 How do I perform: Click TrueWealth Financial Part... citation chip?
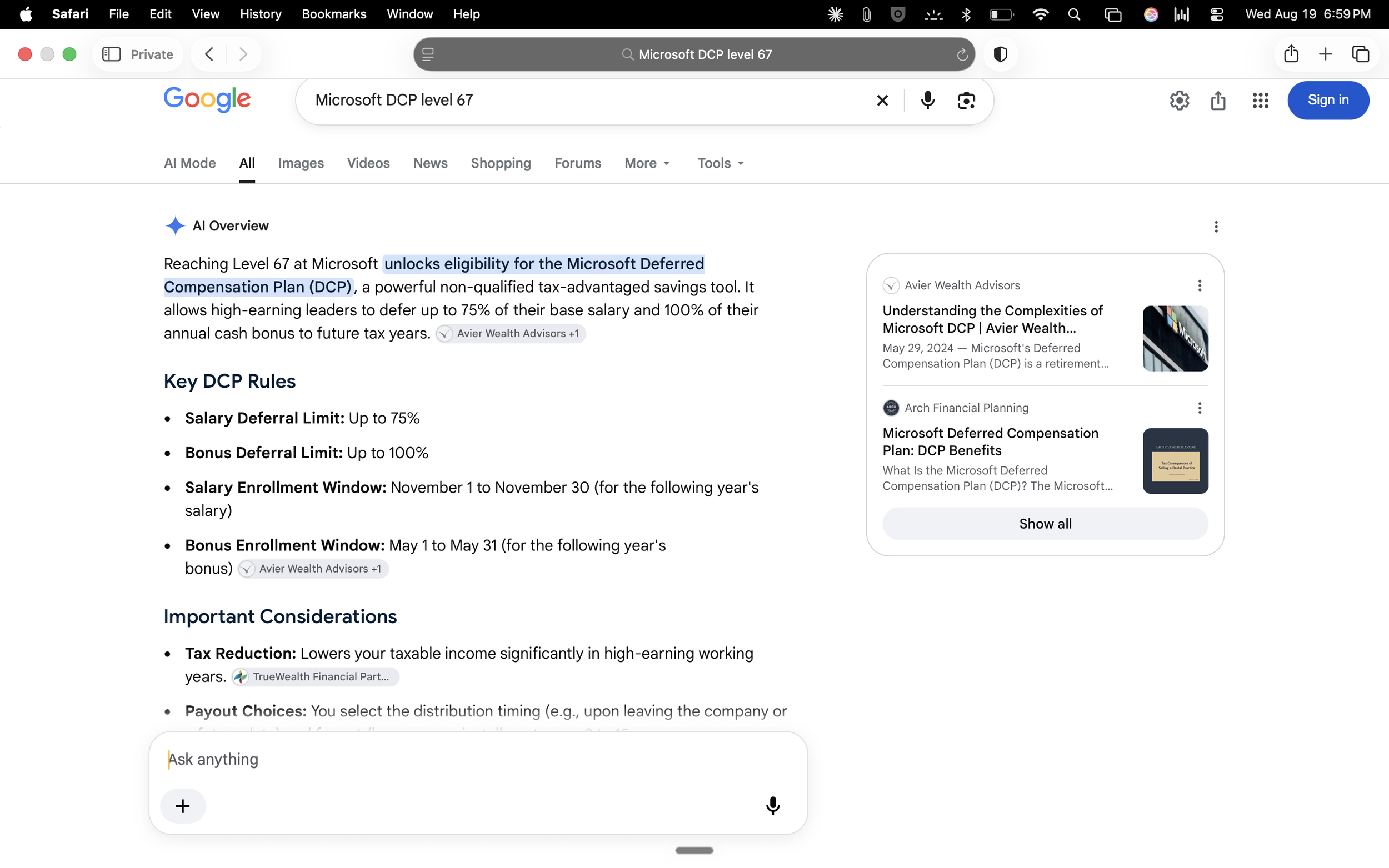[314, 676]
